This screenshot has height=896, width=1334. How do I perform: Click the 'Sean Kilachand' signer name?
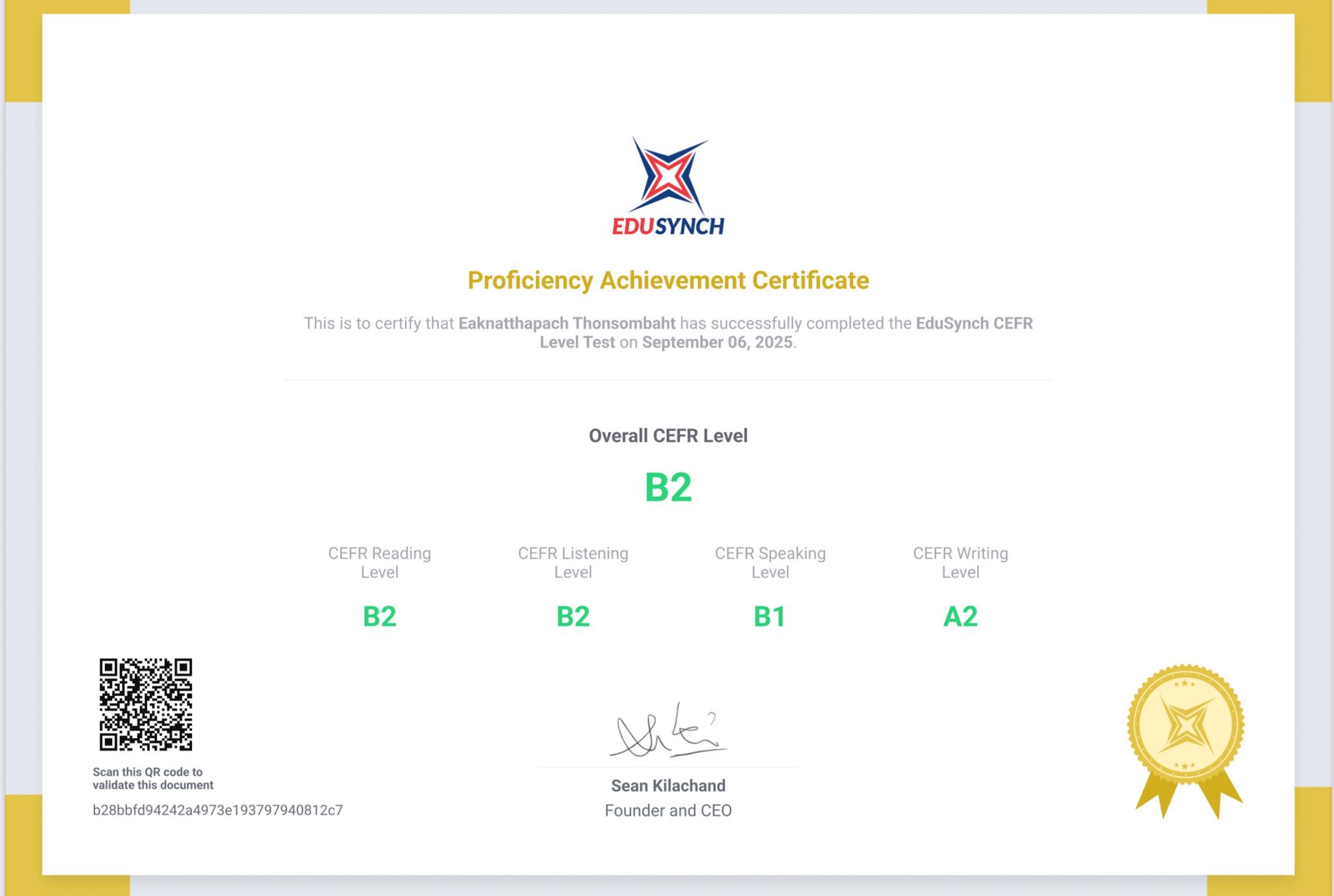pos(668,786)
